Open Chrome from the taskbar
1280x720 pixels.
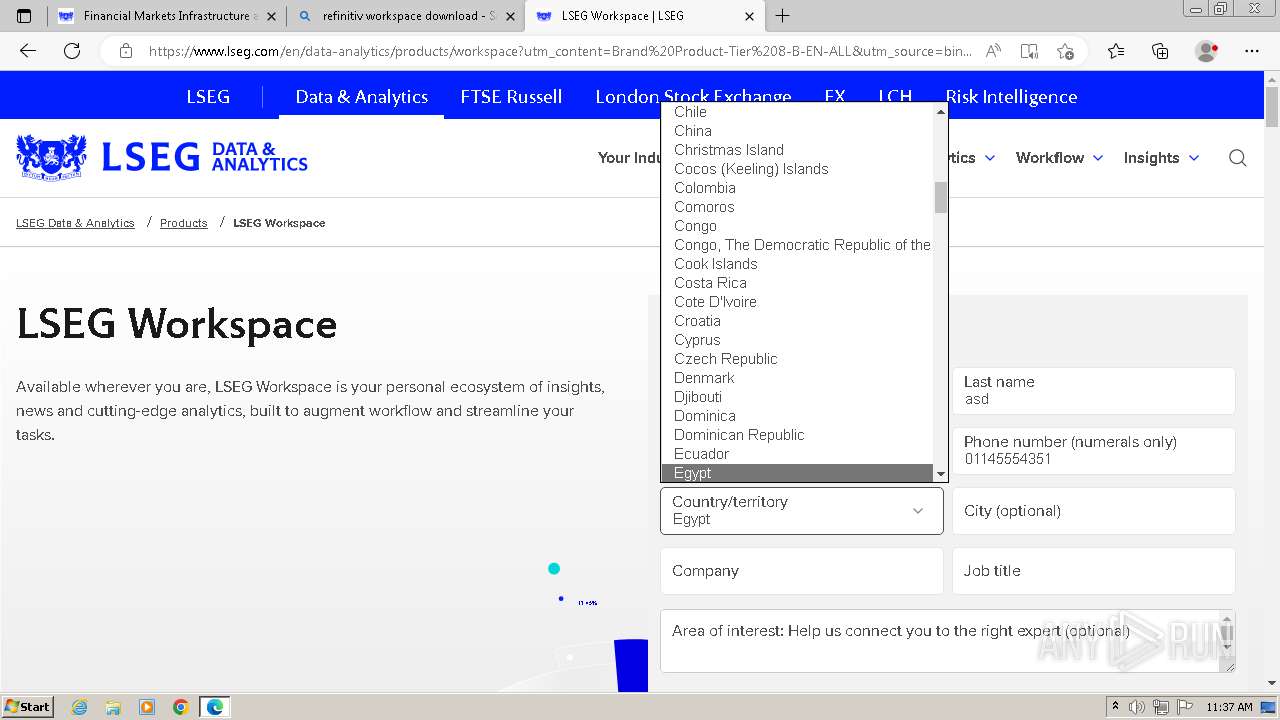pos(180,707)
